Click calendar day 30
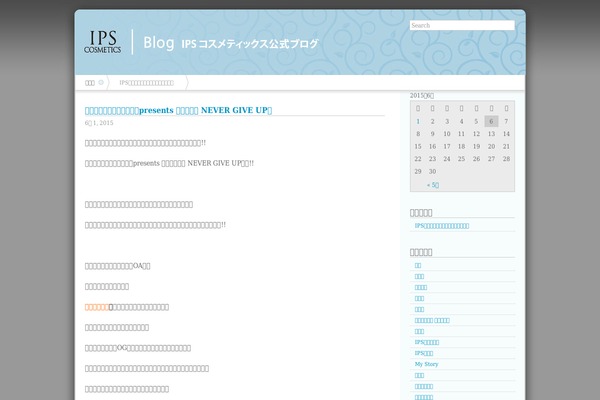 pyautogui.click(x=432, y=171)
